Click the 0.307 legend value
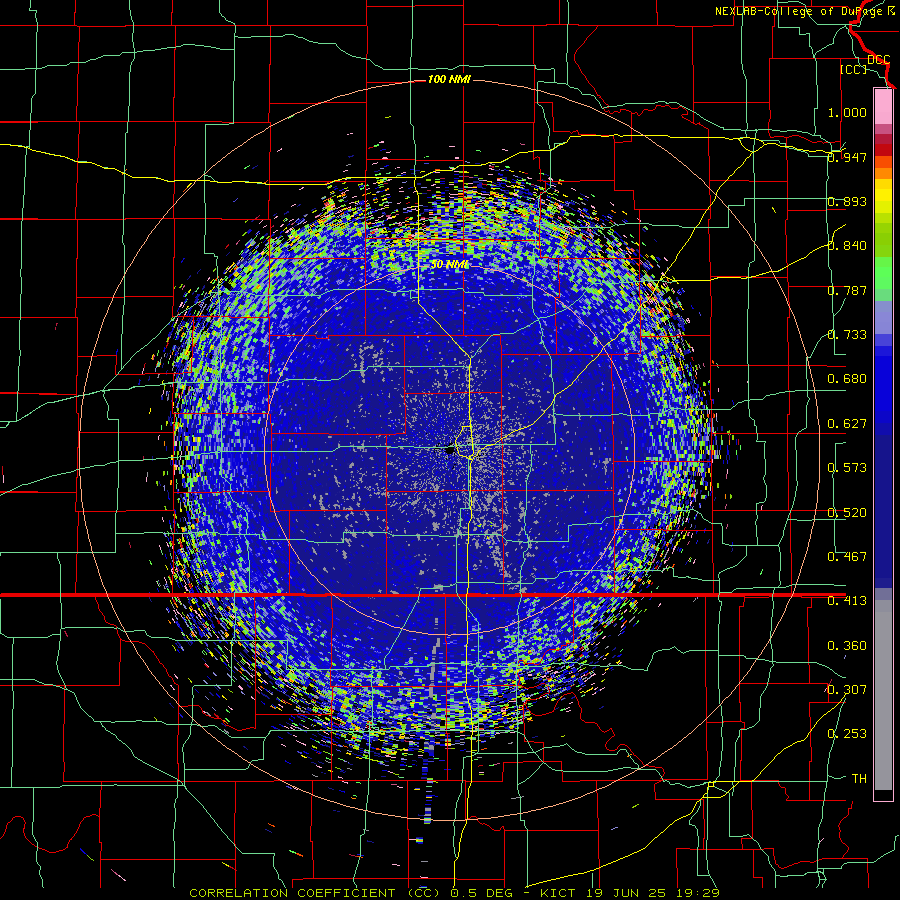This screenshot has height=900, width=900. click(x=847, y=689)
